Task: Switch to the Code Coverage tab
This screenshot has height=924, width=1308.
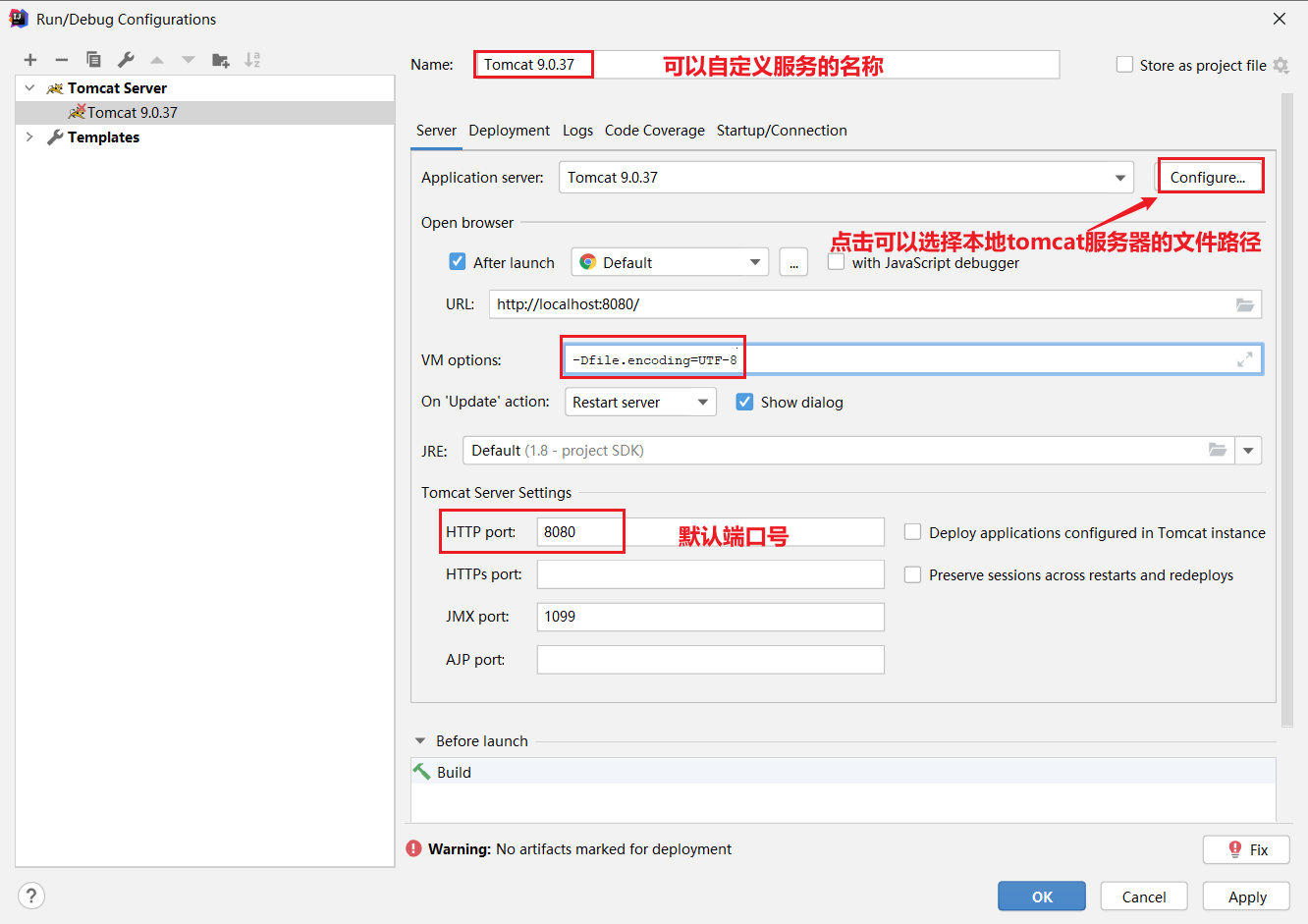Action: pyautogui.click(x=655, y=131)
